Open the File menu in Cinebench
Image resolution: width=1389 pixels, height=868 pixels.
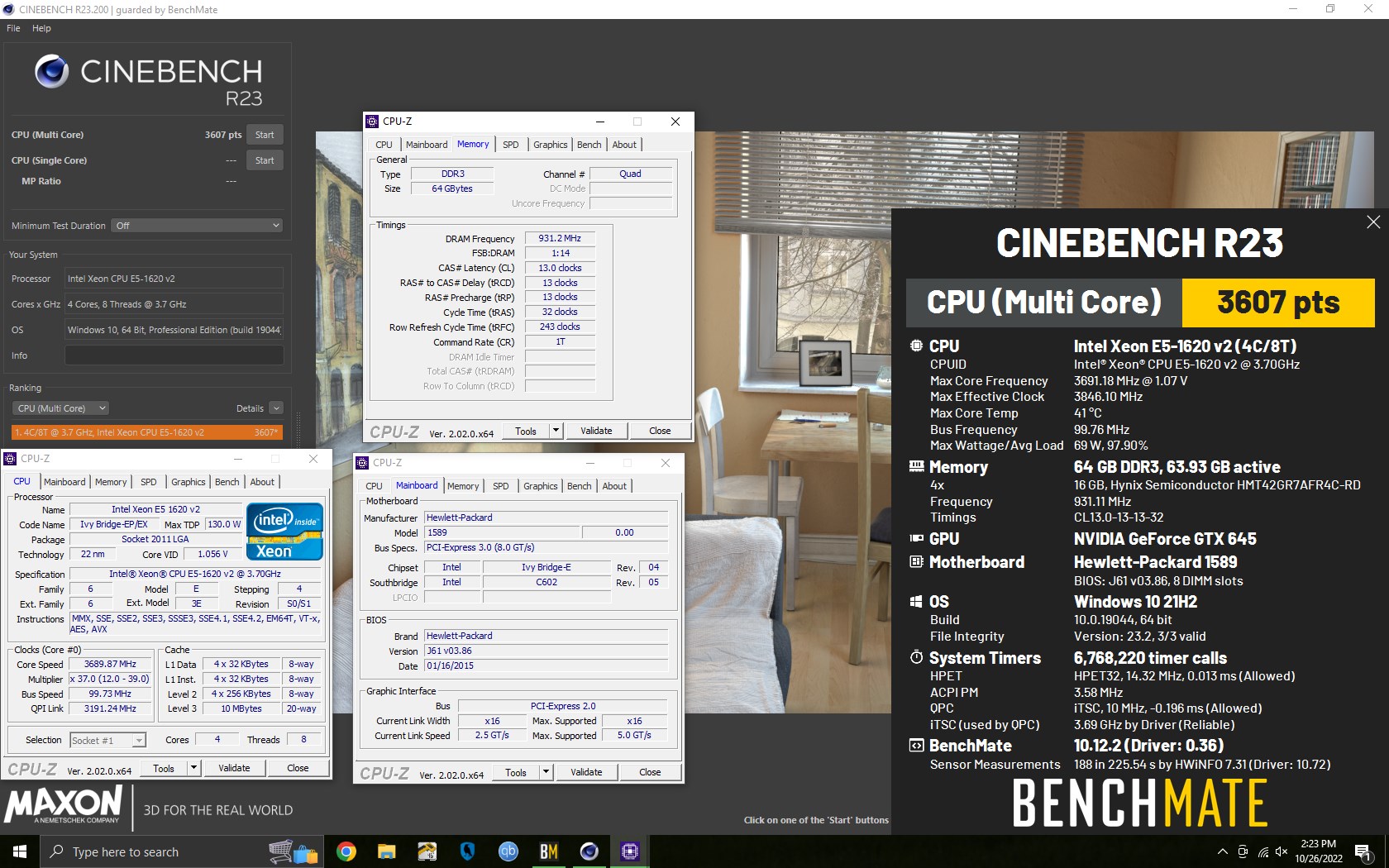tap(13, 28)
